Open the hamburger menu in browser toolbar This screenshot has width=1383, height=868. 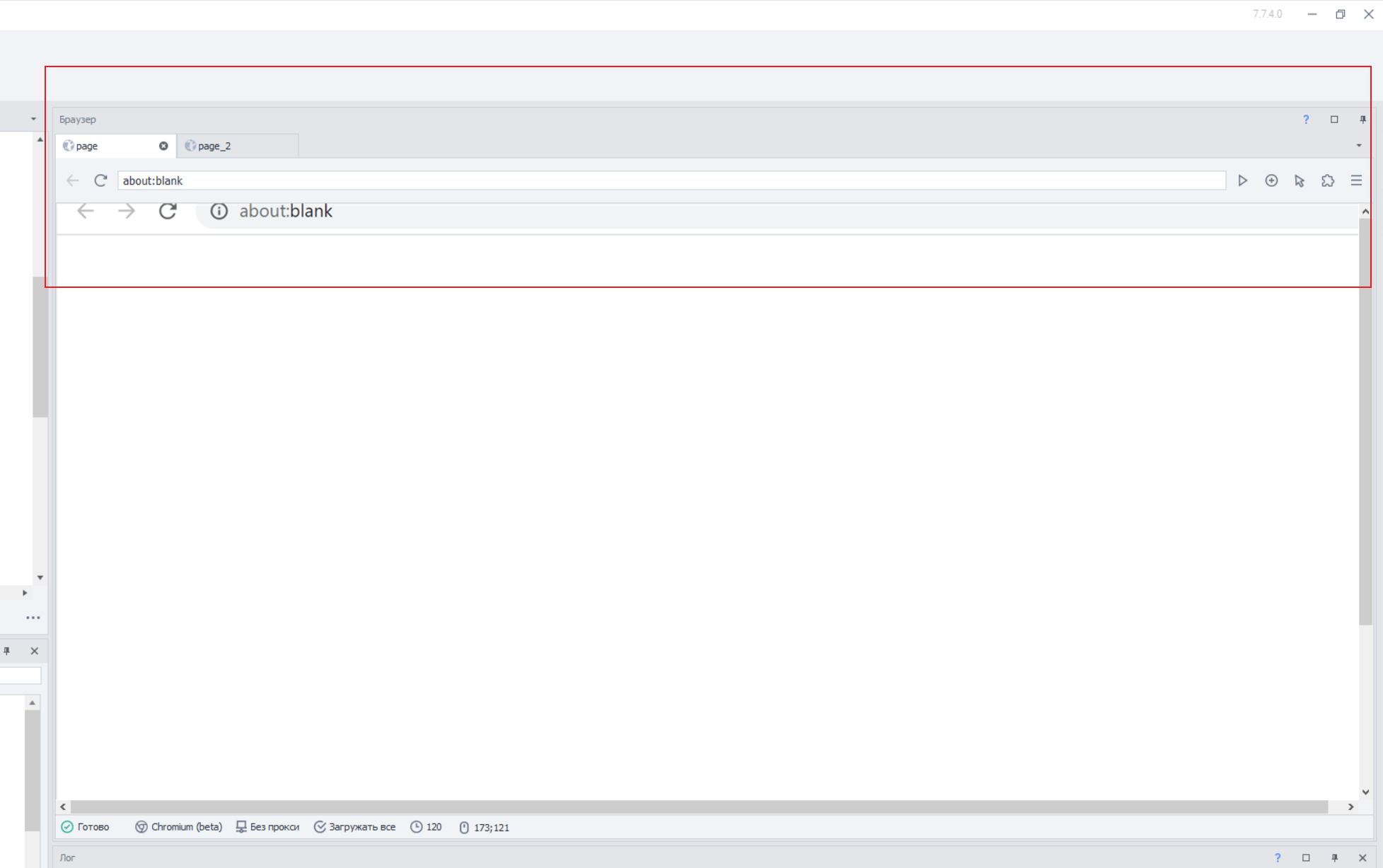click(x=1356, y=180)
